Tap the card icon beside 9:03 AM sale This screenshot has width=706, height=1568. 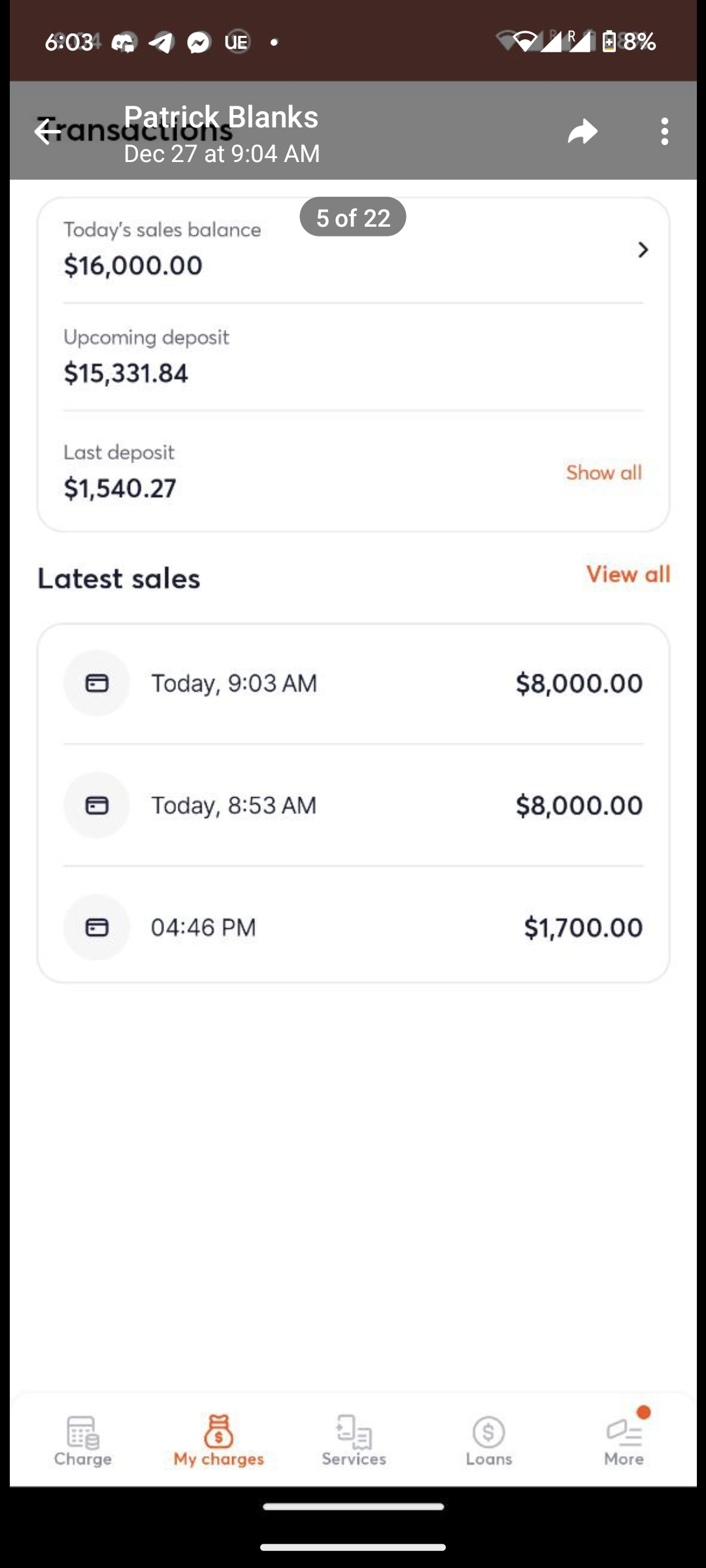point(97,683)
